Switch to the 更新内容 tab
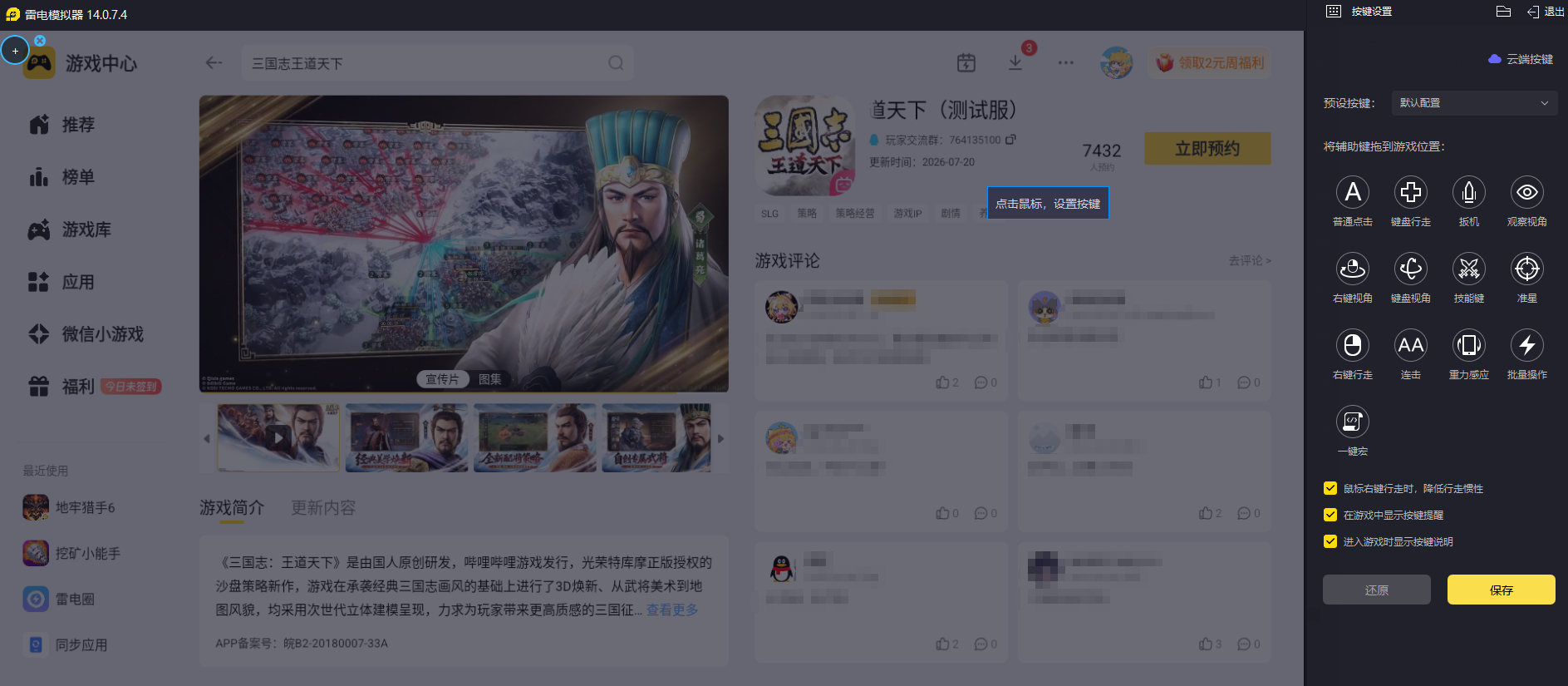 click(323, 508)
